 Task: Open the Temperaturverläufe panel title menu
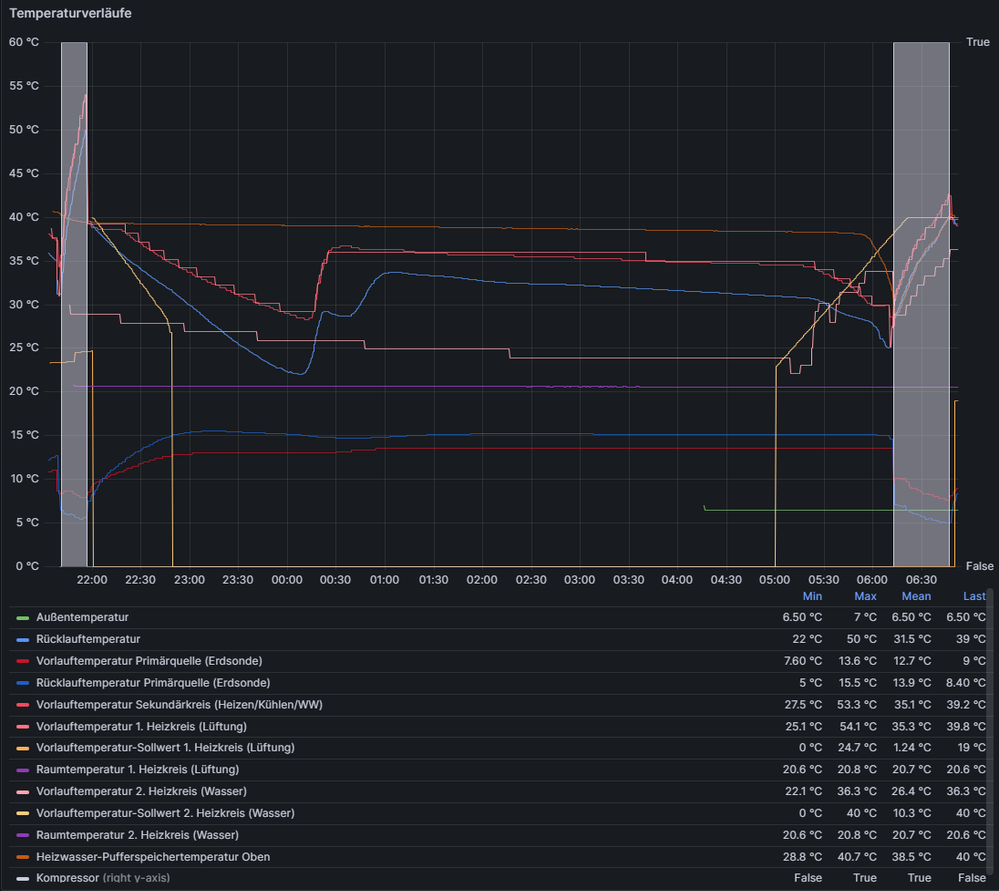click(70, 14)
